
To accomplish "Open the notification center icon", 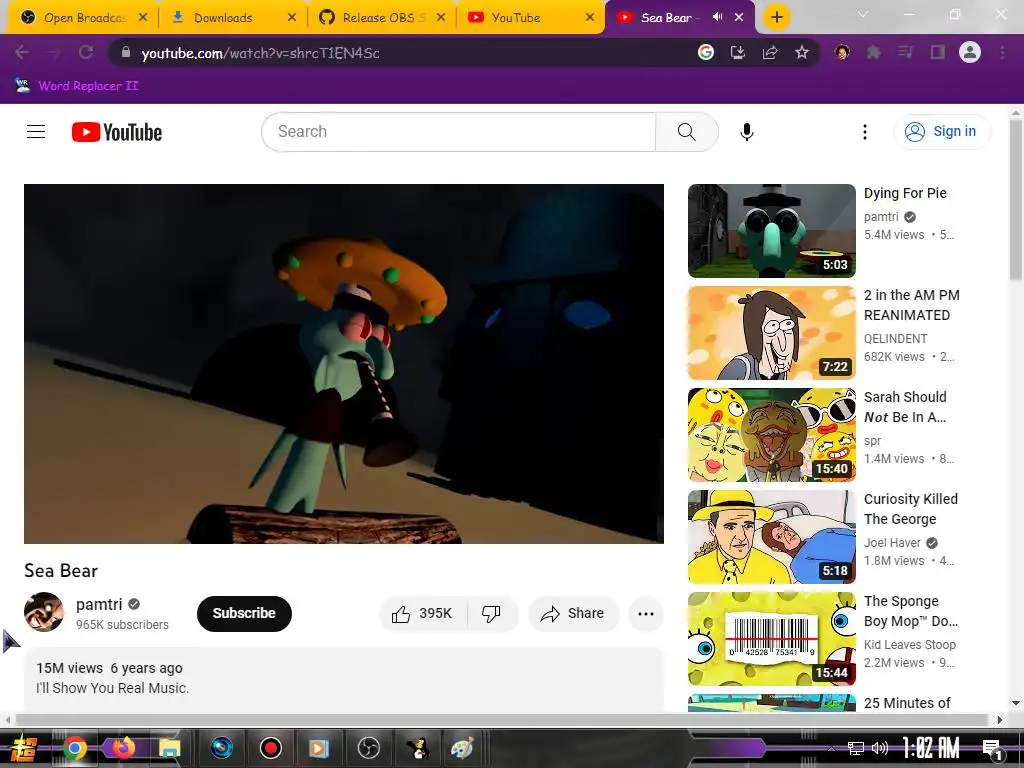I will [x=991, y=749].
